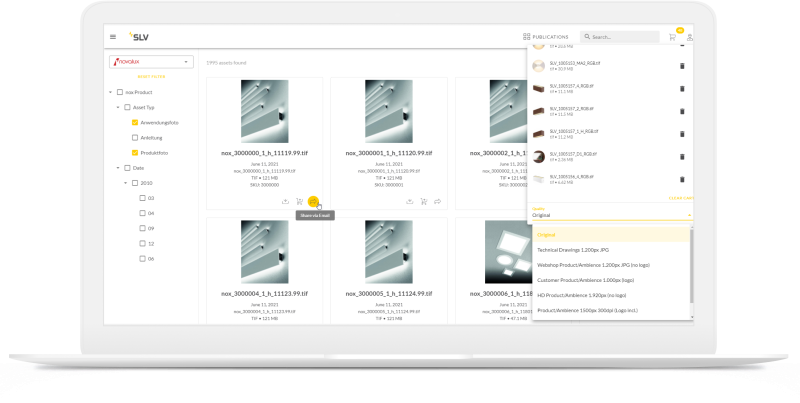The width and height of the screenshot is (800, 403).
Task: Open thumbnail of the square panel lights asset
Action: tap(508, 252)
